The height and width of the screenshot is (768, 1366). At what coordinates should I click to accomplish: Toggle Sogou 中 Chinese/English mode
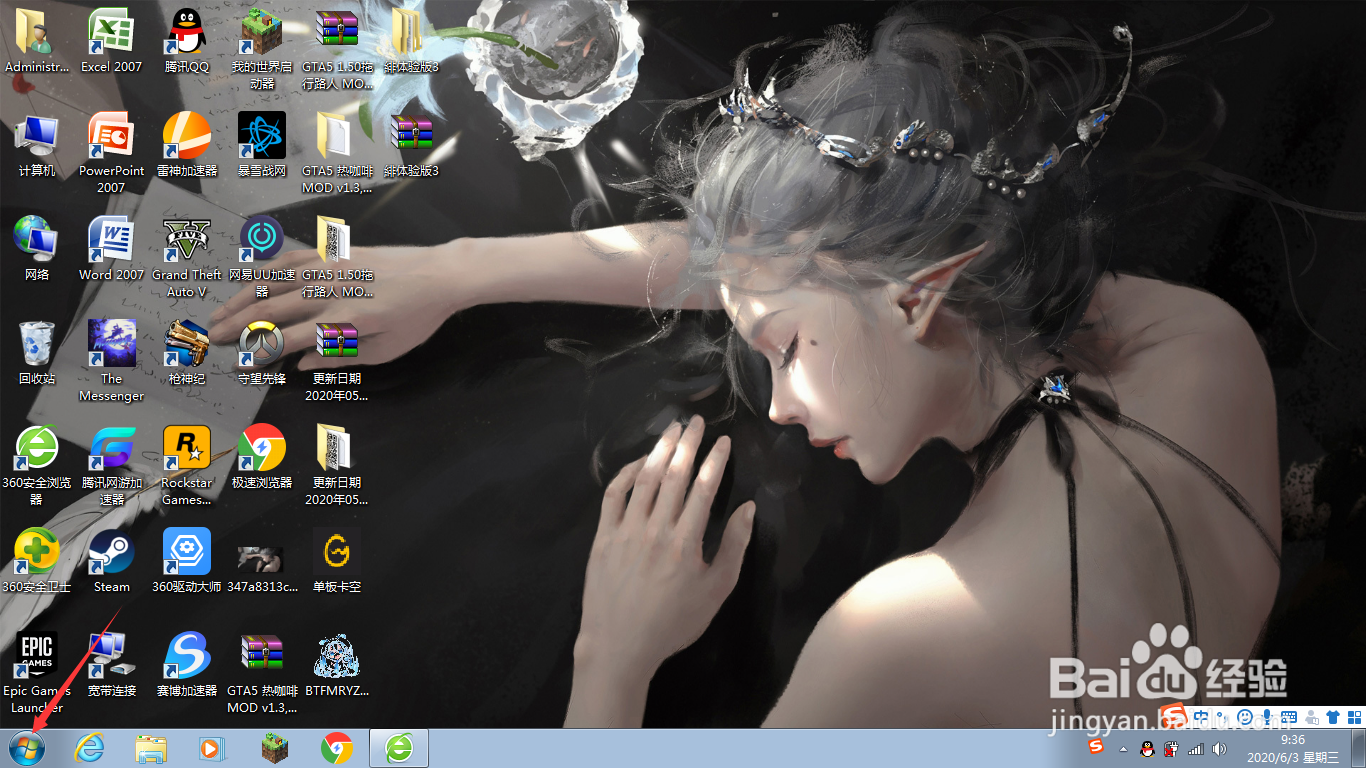coord(1201,716)
